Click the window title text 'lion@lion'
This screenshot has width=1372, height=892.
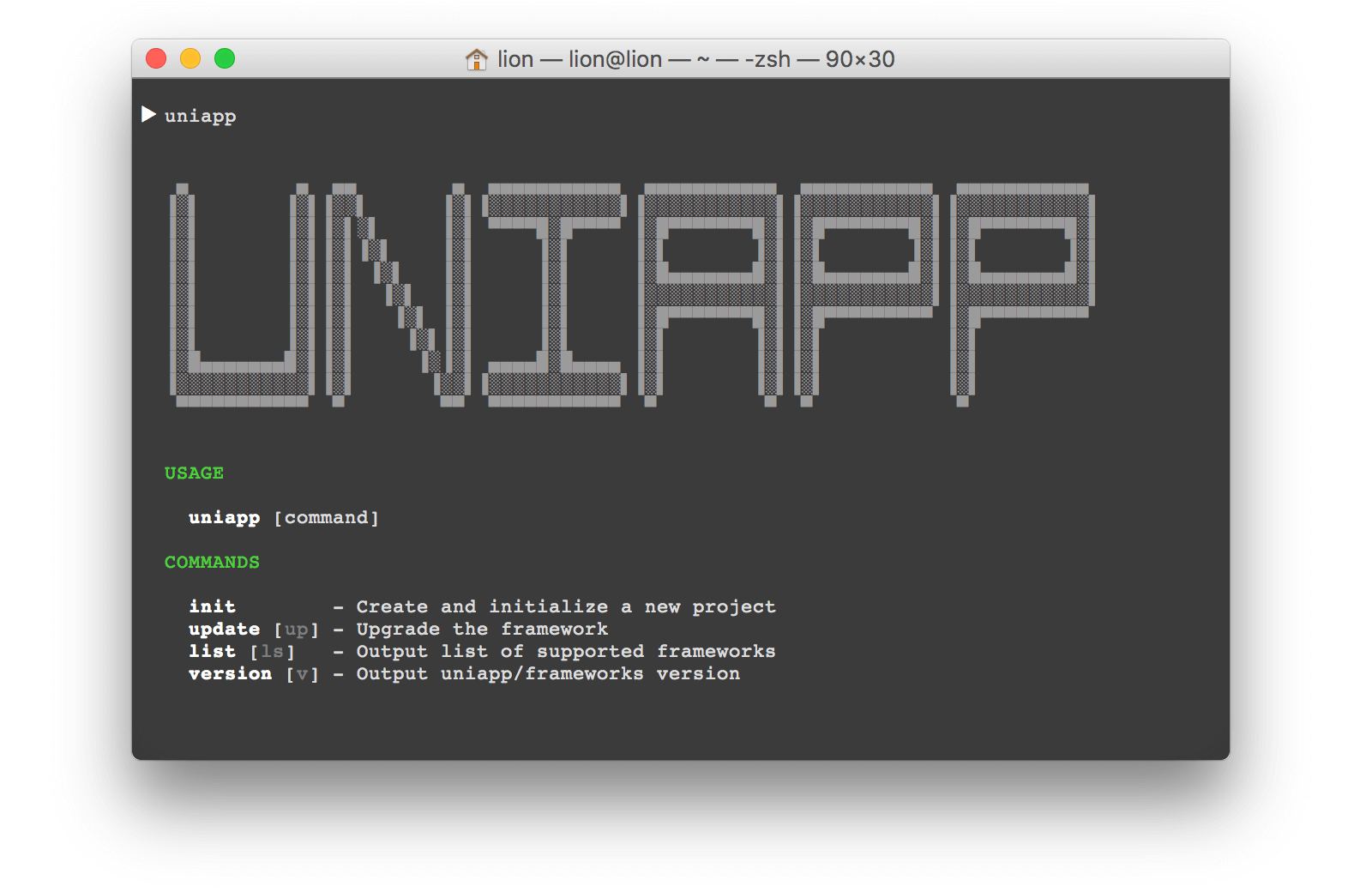[615, 59]
